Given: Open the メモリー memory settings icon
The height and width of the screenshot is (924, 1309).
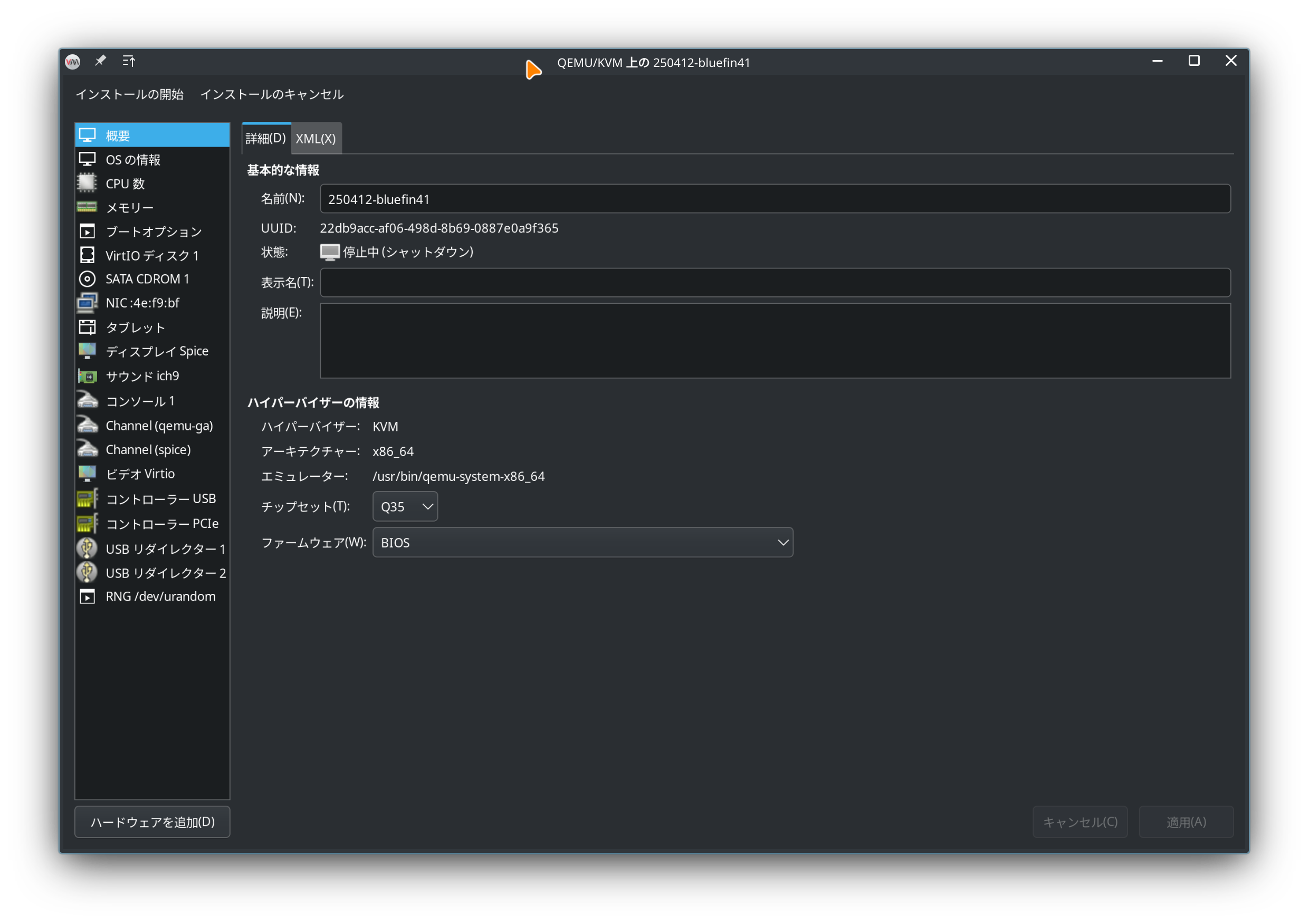Looking at the screenshot, I should coord(87,207).
